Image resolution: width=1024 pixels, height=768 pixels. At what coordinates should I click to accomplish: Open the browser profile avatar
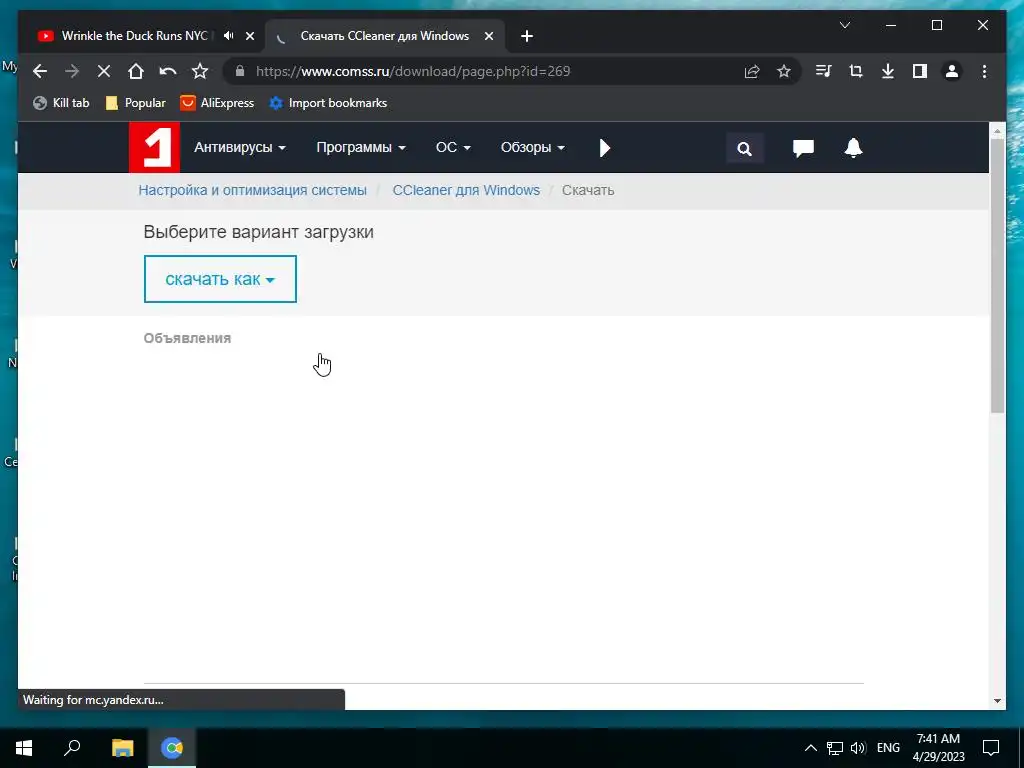[952, 71]
